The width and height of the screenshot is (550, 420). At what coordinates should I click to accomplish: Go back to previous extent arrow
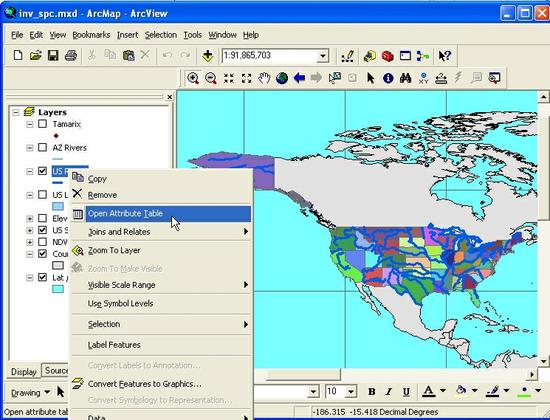[299, 78]
